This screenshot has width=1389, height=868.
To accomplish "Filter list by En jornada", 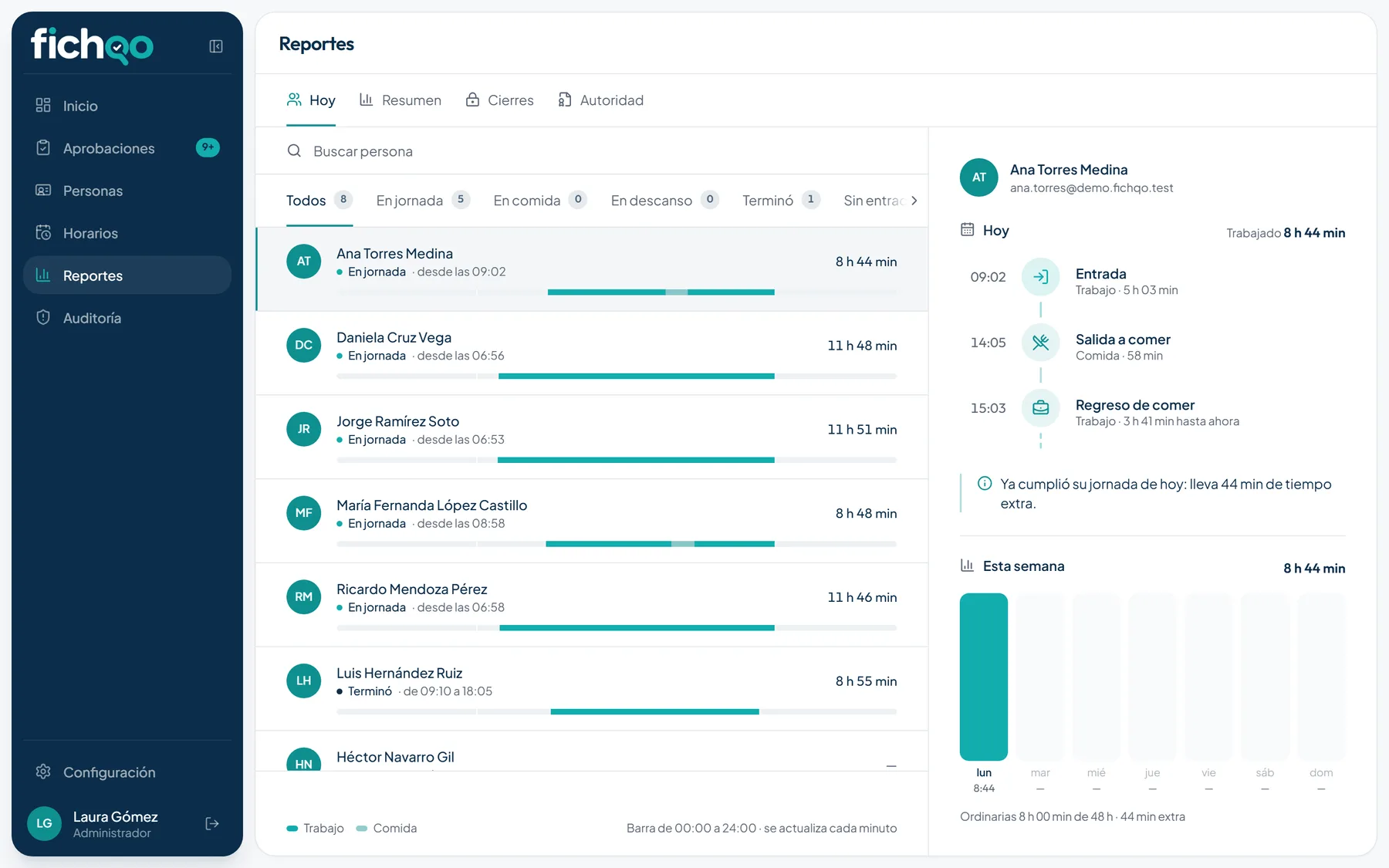I will pos(423,201).
